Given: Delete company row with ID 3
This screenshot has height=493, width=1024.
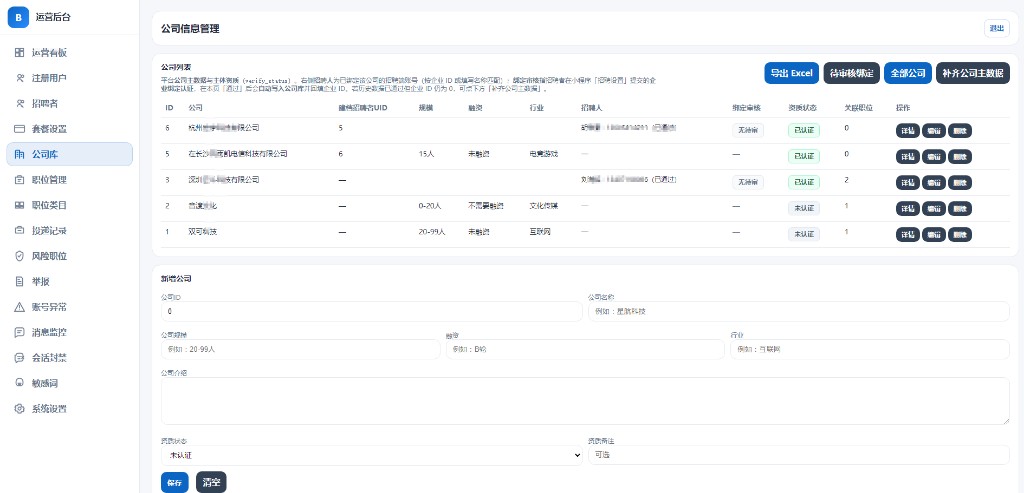Looking at the screenshot, I should [959, 183].
